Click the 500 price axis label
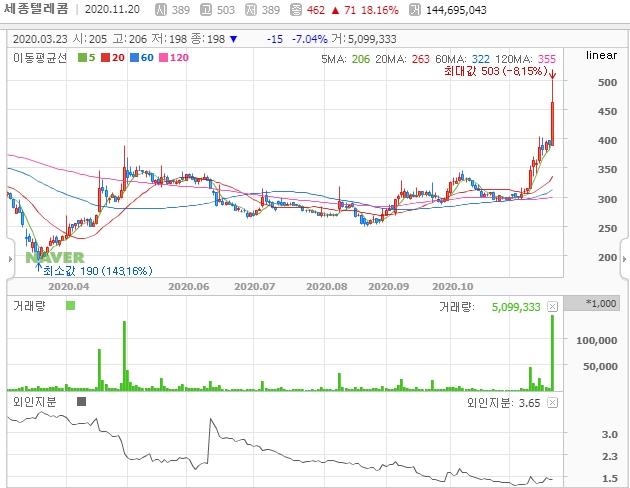 click(607, 82)
